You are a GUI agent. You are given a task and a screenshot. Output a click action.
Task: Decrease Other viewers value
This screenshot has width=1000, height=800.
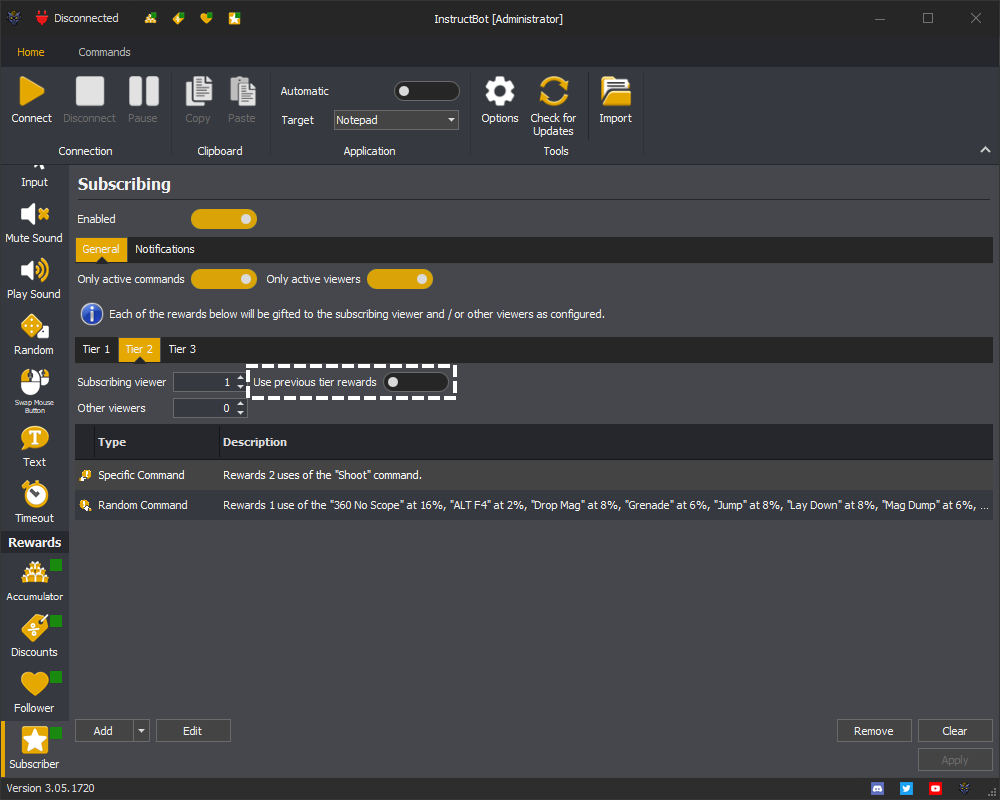tap(240, 413)
